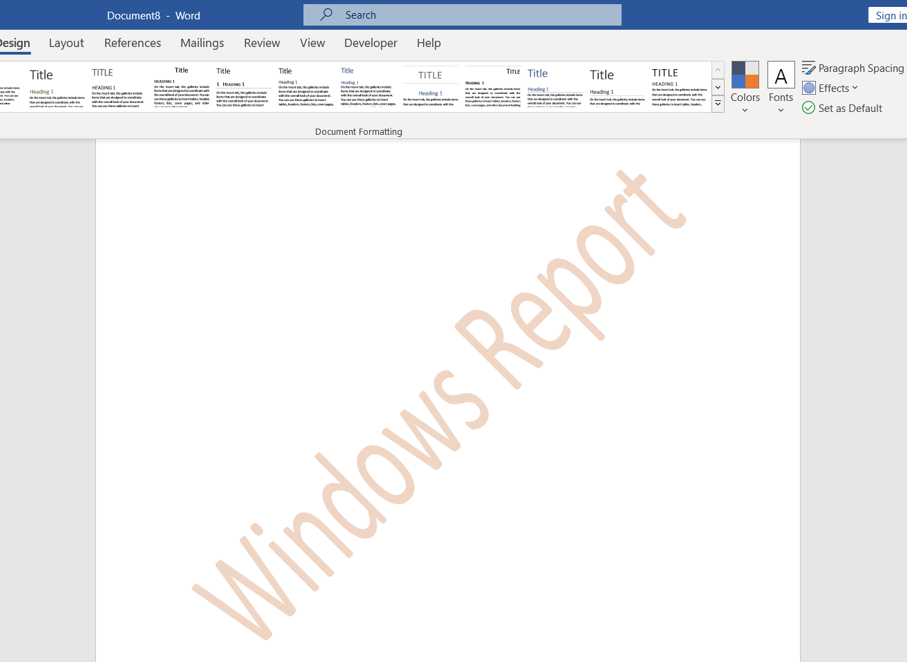Expand the Effects dropdown
907x662 pixels.
pos(830,88)
